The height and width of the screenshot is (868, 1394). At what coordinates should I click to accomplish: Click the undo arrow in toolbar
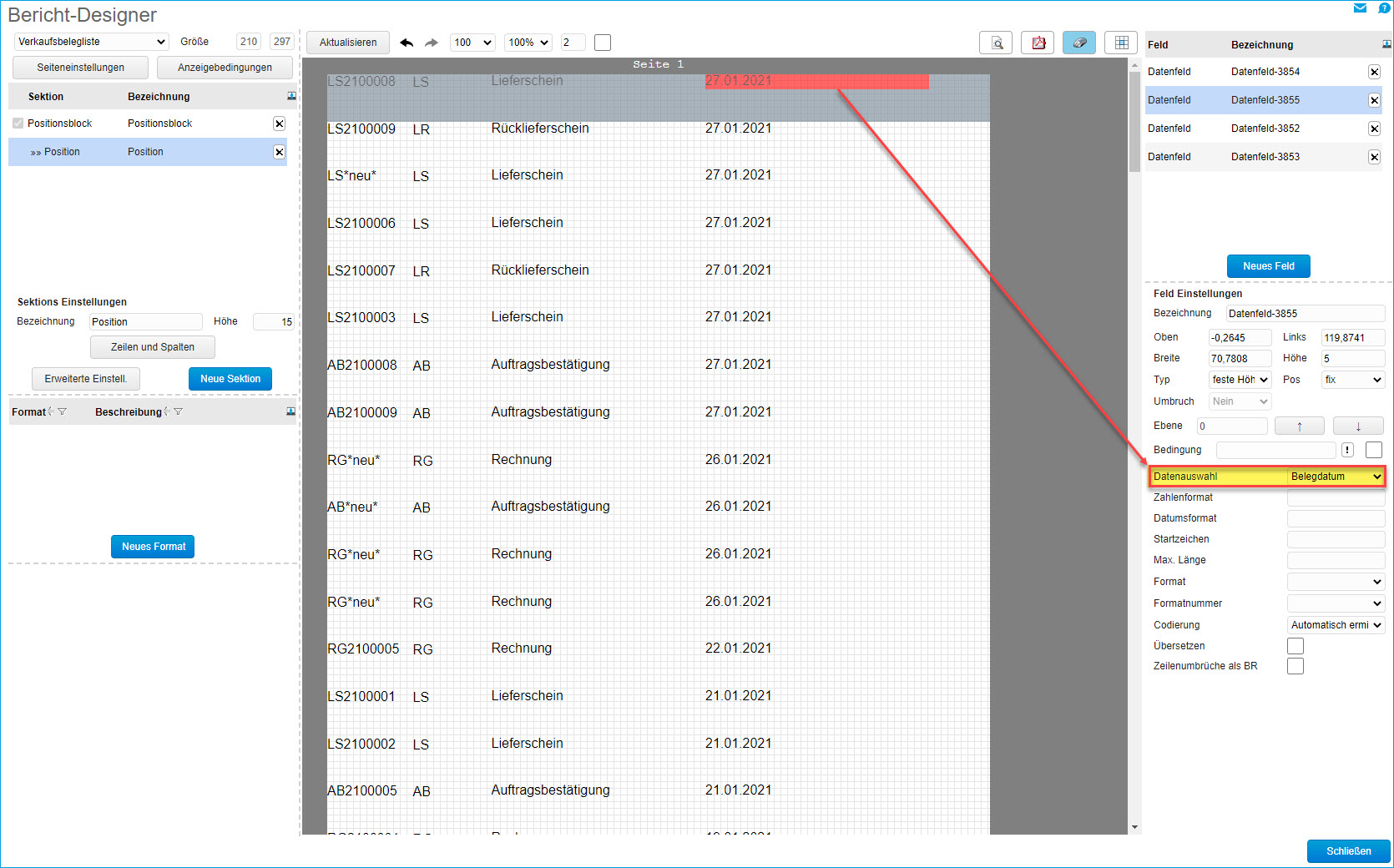click(x=407, y=43)
